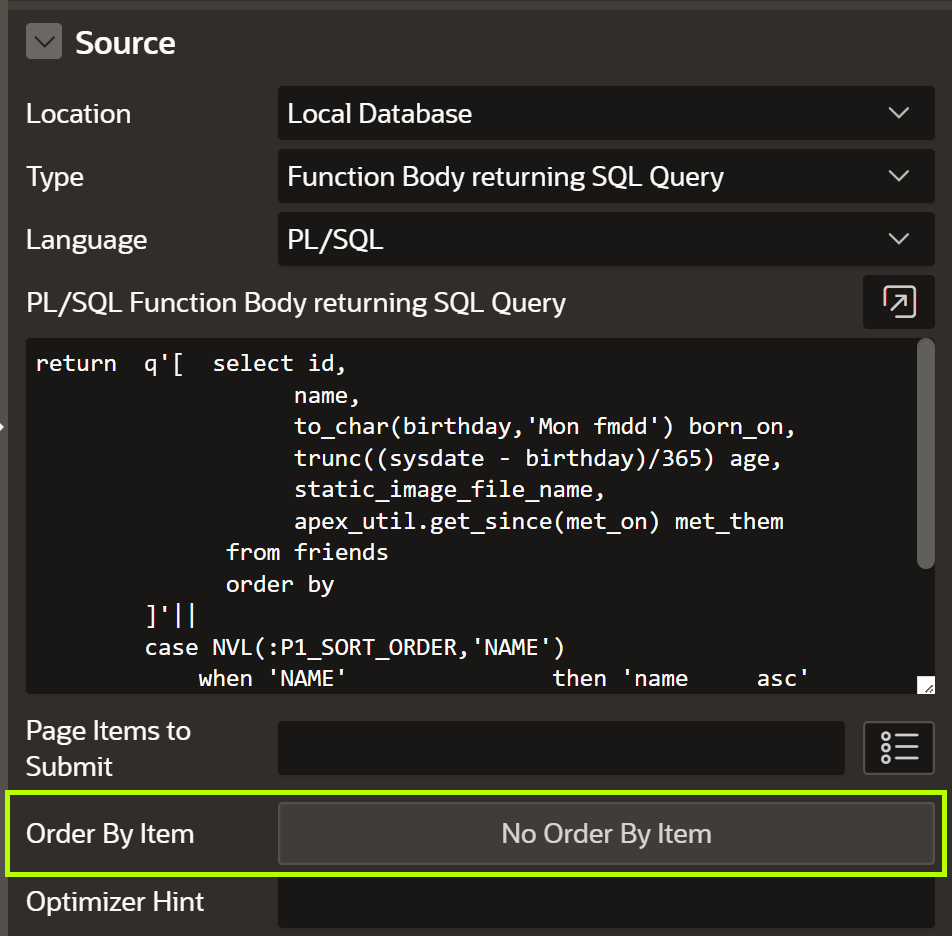
Task: Click the PL/SQL Function Body returning SQL Query label
Action: point(296,303)
